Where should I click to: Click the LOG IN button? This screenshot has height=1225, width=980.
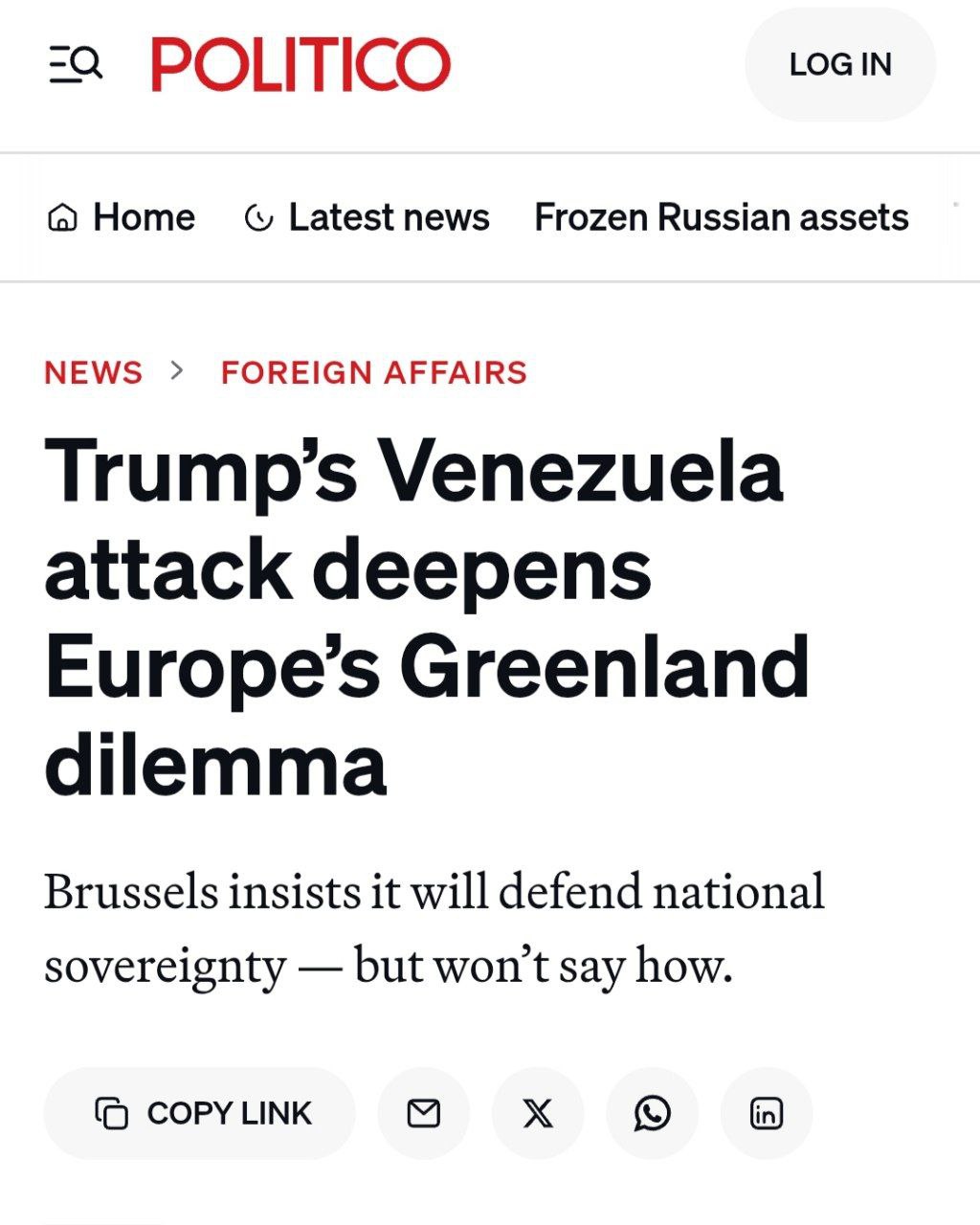click(839, 64)
